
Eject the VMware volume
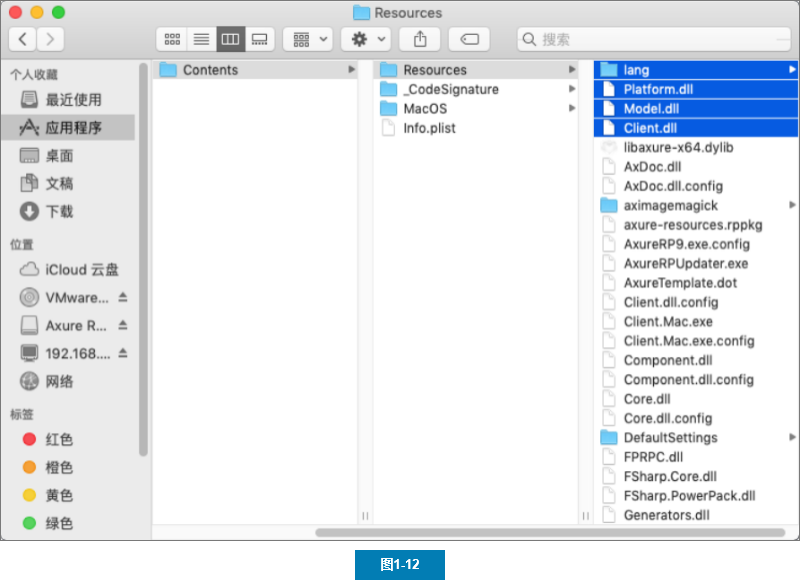pyautogui.click(x=123, y=297)
